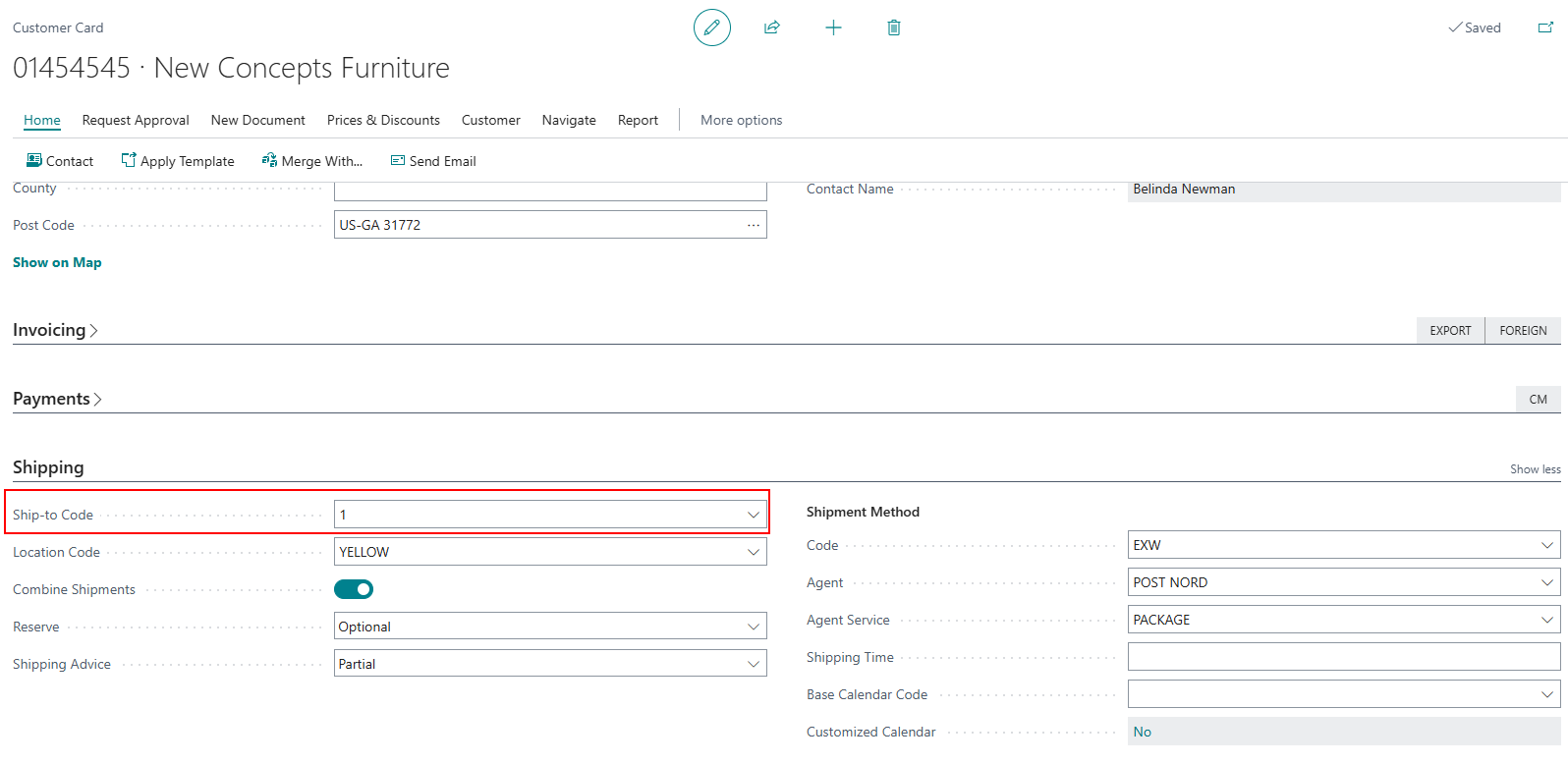Click the Contact Name field
The height and width of the screenshot is (764, 1568).
point(1344,191)
